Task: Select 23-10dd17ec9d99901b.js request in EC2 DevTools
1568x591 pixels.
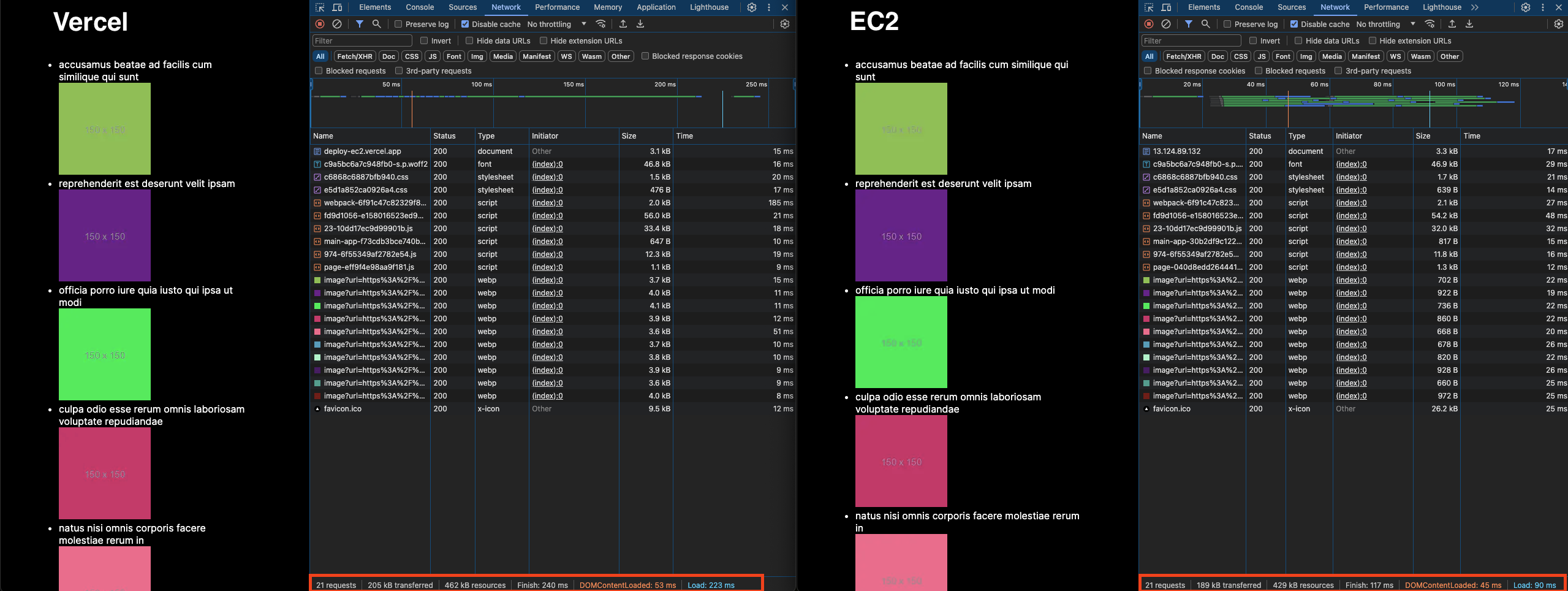Action: pyautogui.click(x=1354, y=229)
